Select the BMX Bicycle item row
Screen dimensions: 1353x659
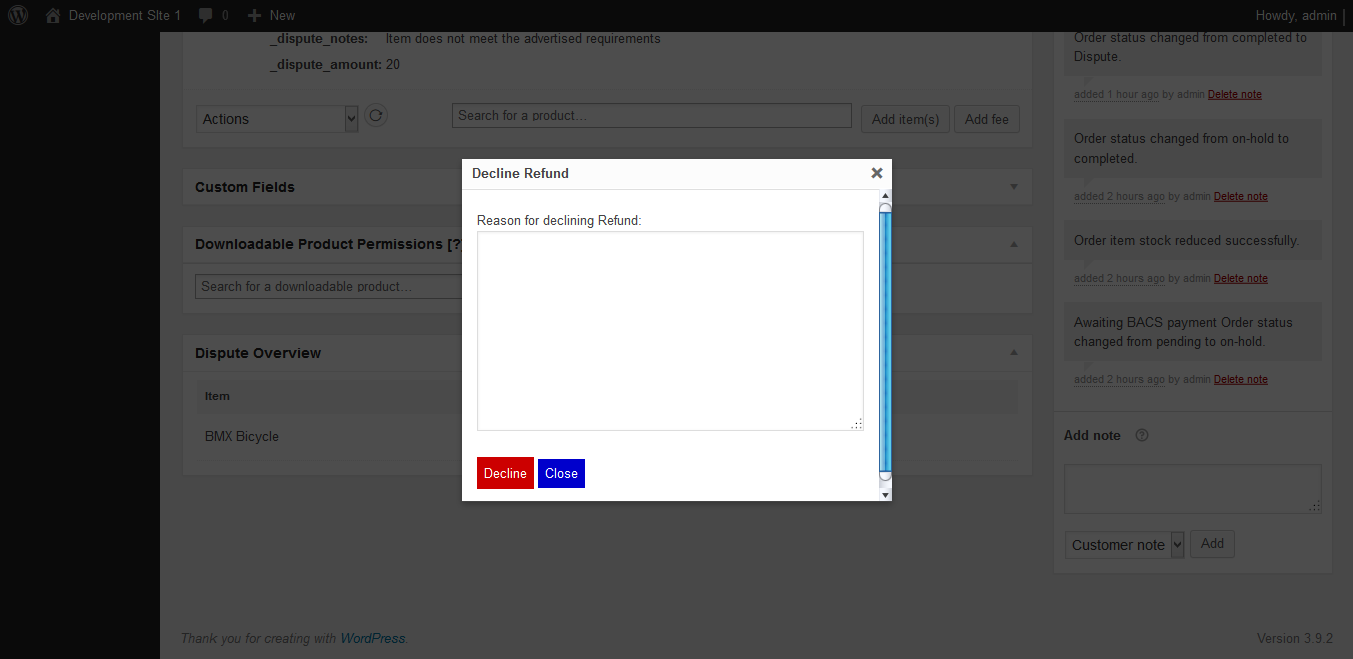click(607, 437)
